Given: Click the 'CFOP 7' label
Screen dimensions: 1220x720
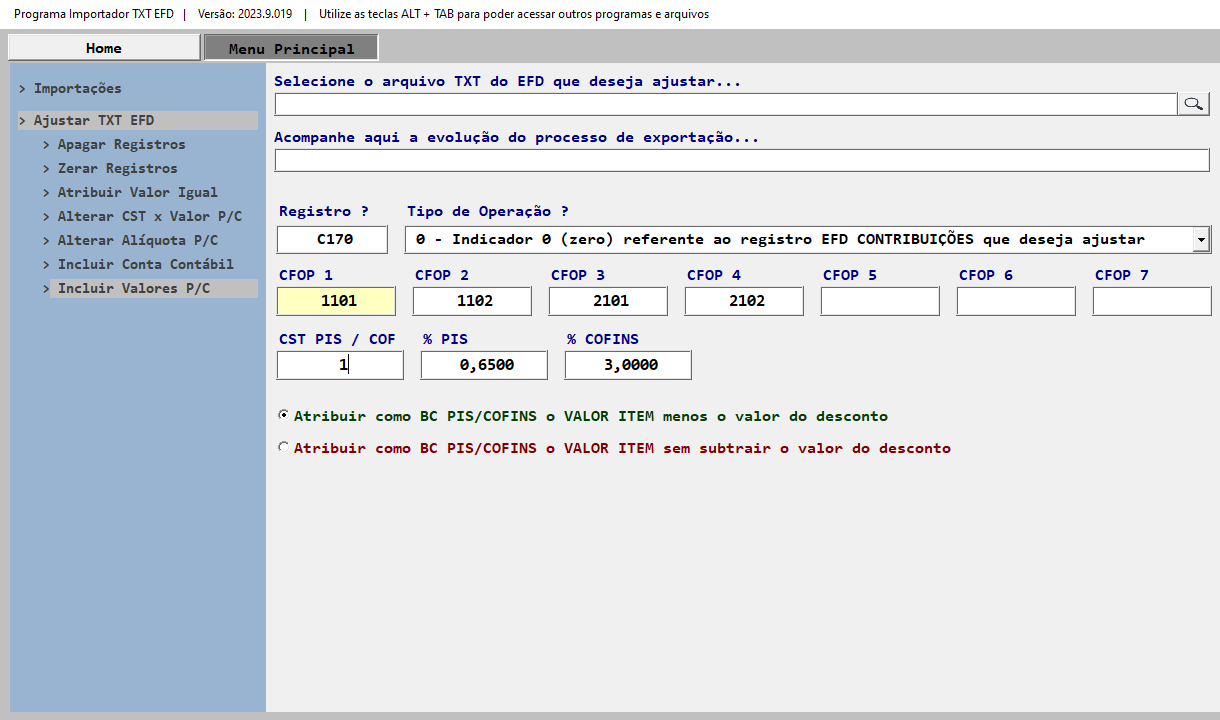Looking at the screenshot, I should (1122, 275).
